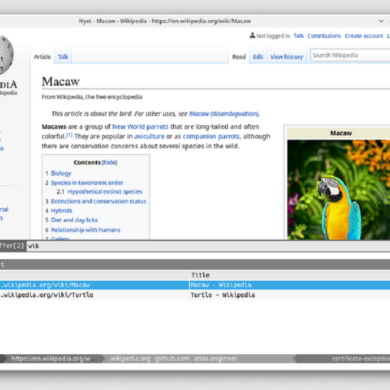The height and width of the screenshot is (390, 390).
Task: Open the Contributions link
Action: (x=324, y=36)
